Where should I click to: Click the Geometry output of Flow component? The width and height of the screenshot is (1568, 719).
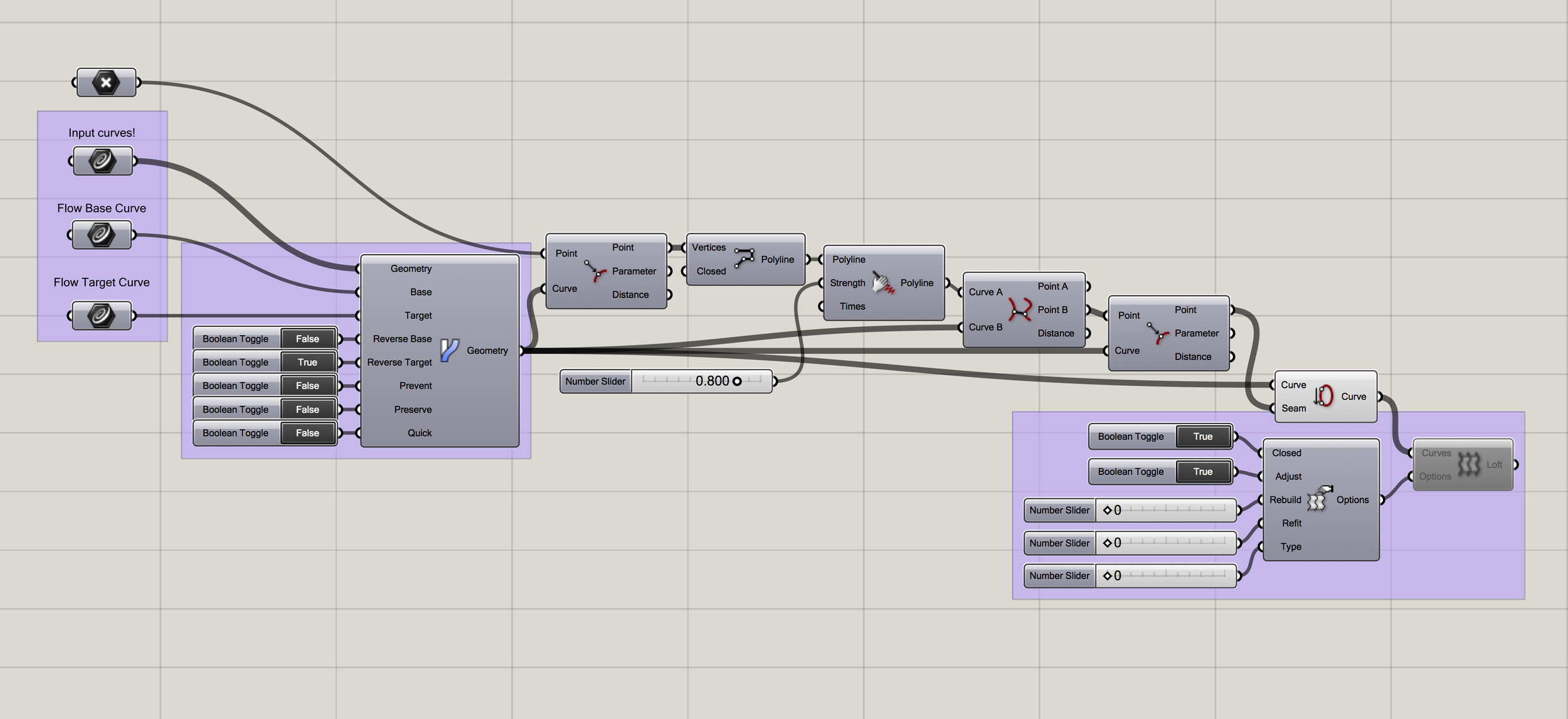[x=487, y=351]
